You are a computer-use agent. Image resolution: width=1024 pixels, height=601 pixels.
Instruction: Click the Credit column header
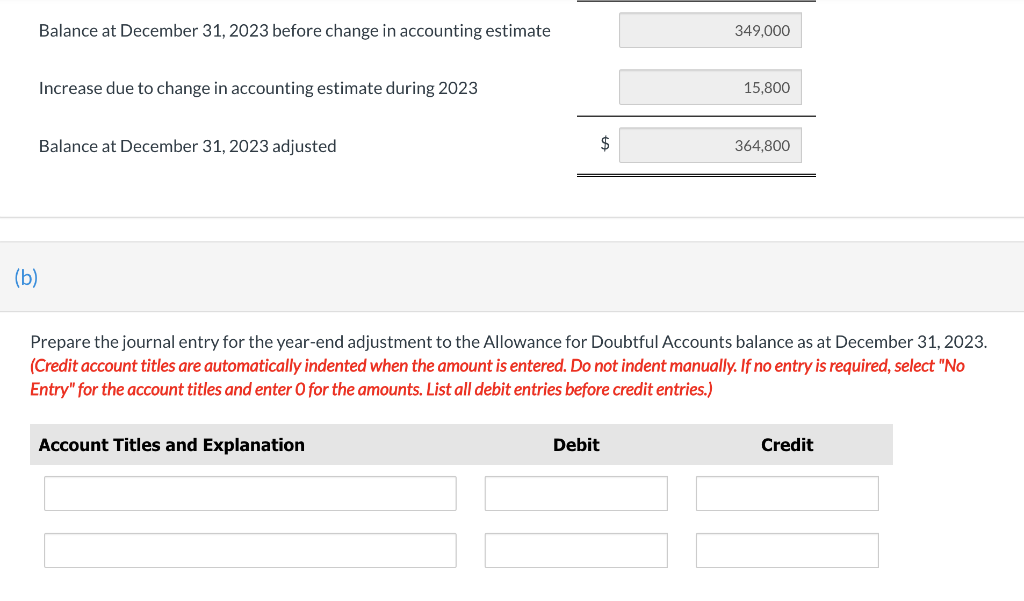pyautogui.click(x=787, y=445)
